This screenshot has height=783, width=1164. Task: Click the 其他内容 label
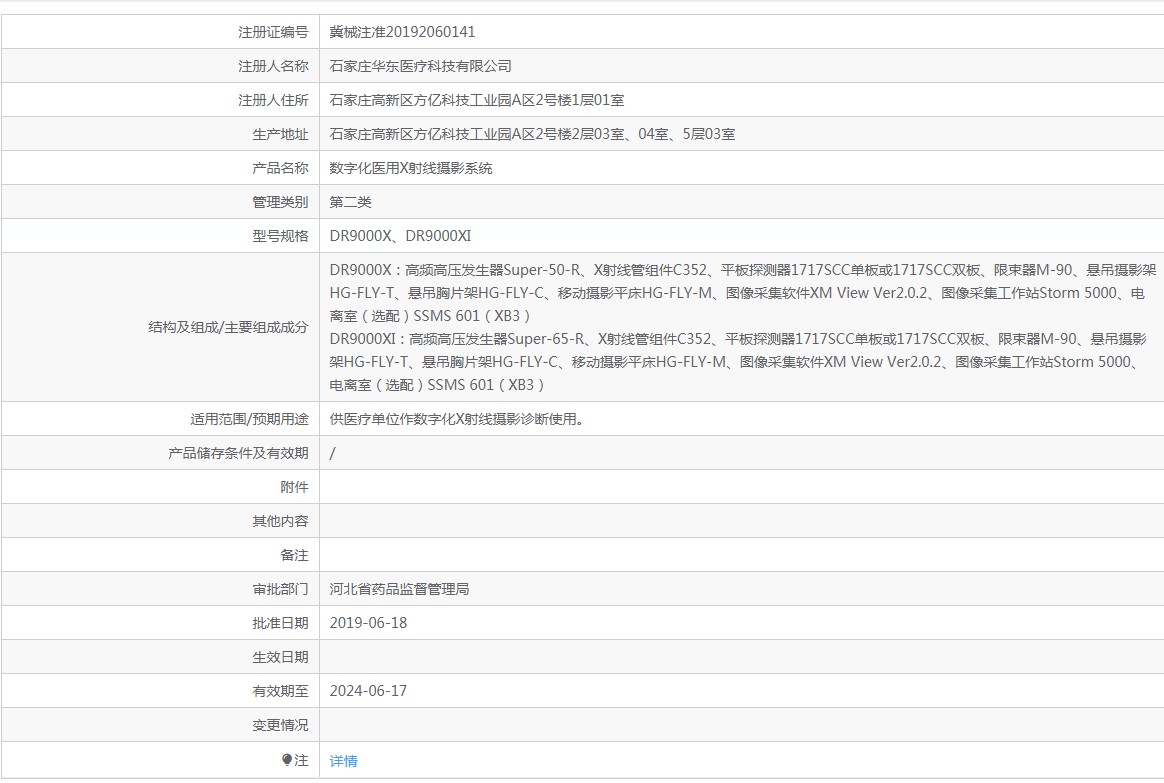pos(281,521)
